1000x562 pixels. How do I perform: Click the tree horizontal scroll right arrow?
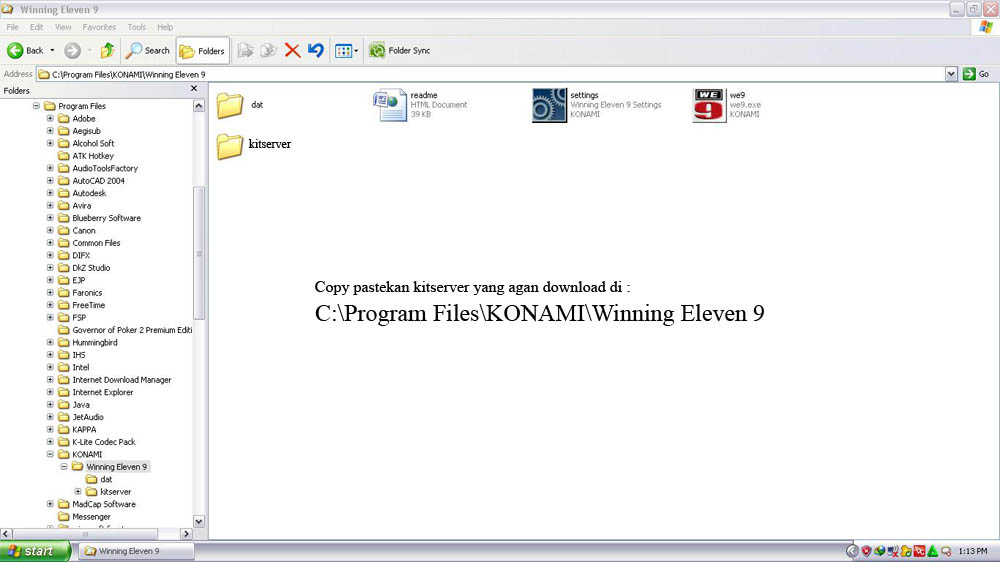pos(186,533)
